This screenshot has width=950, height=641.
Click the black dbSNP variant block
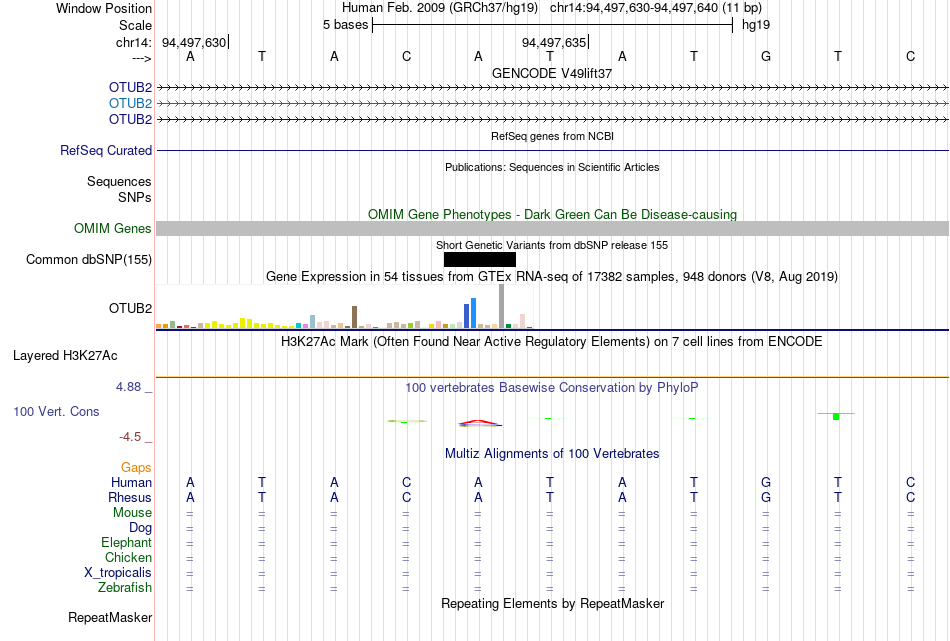pyautogui.click(x=480, y=259)
